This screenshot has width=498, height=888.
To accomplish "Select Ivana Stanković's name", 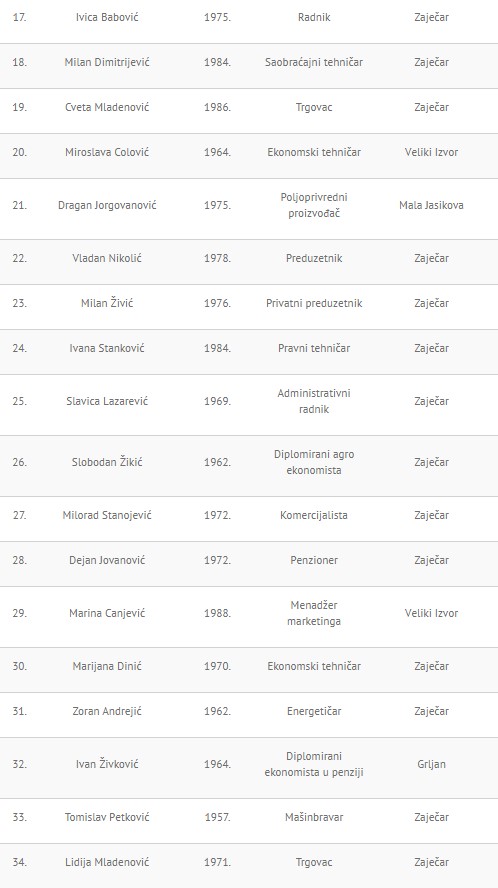I will pos(107,348).
